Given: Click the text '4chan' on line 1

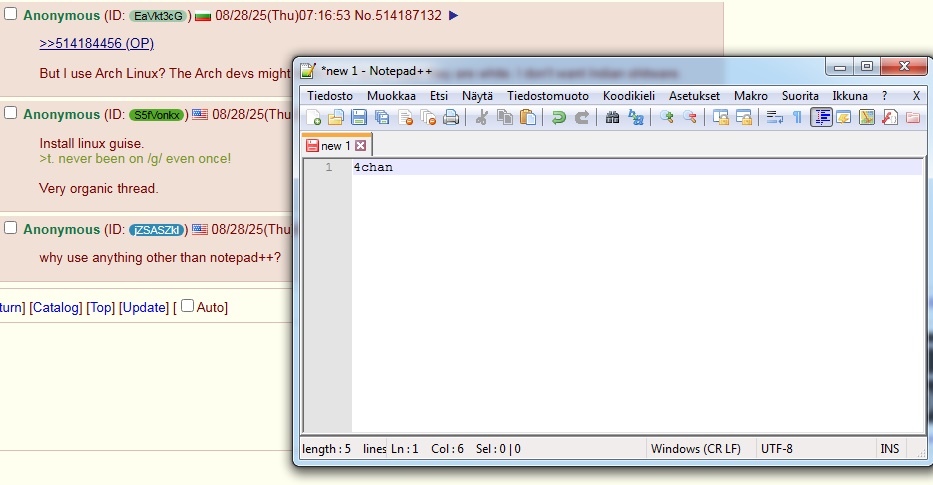Looking at the screenshot, I should (x=373, y=167).
